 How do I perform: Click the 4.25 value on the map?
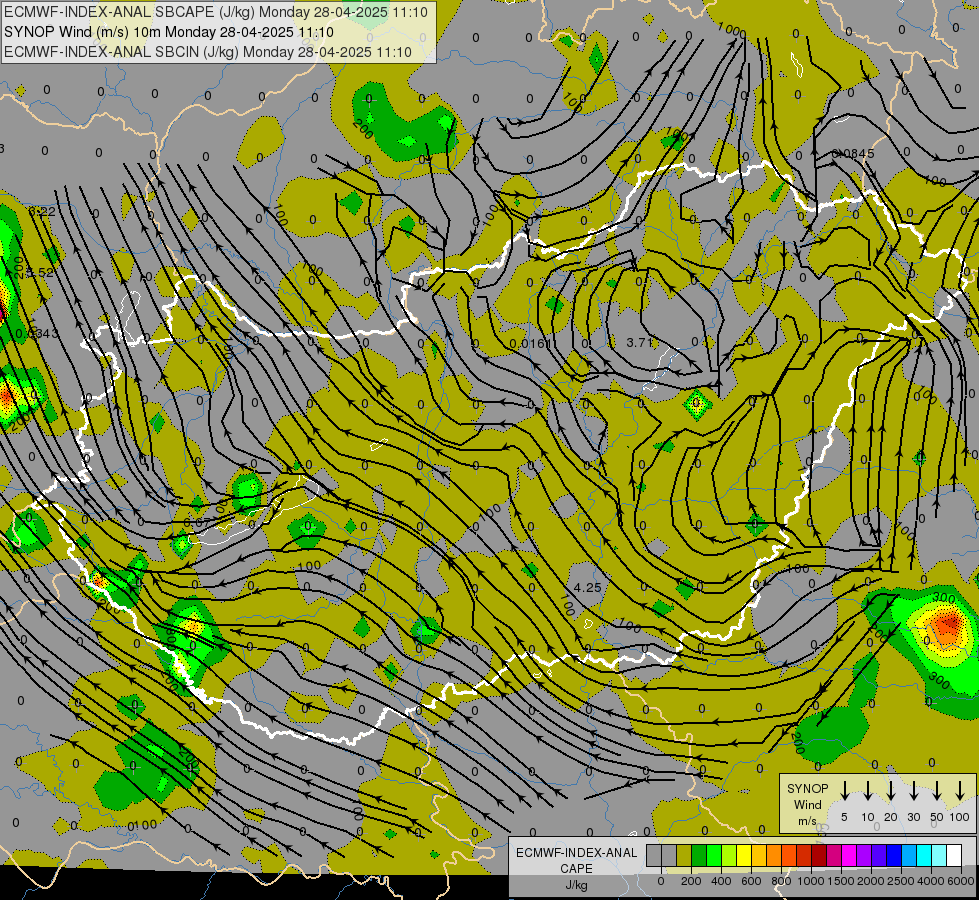(588, 588)
